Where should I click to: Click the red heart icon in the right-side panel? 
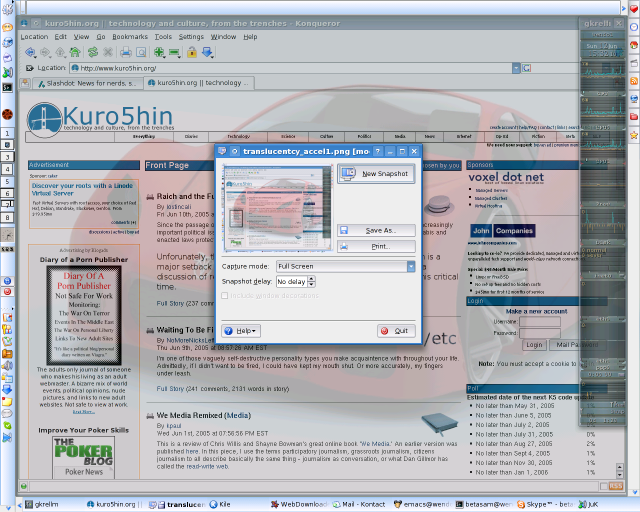634,9
